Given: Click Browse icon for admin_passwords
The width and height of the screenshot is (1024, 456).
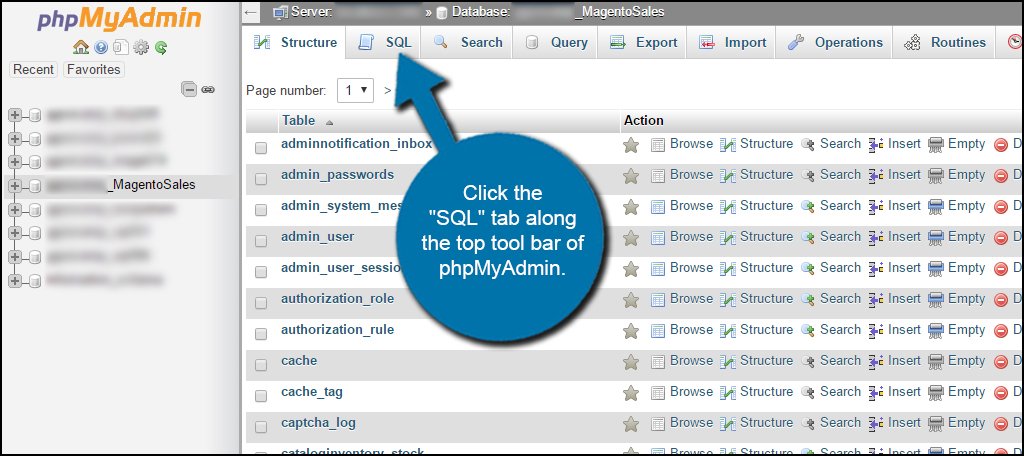Looking at the screenshot, I should tap(658, 176).
